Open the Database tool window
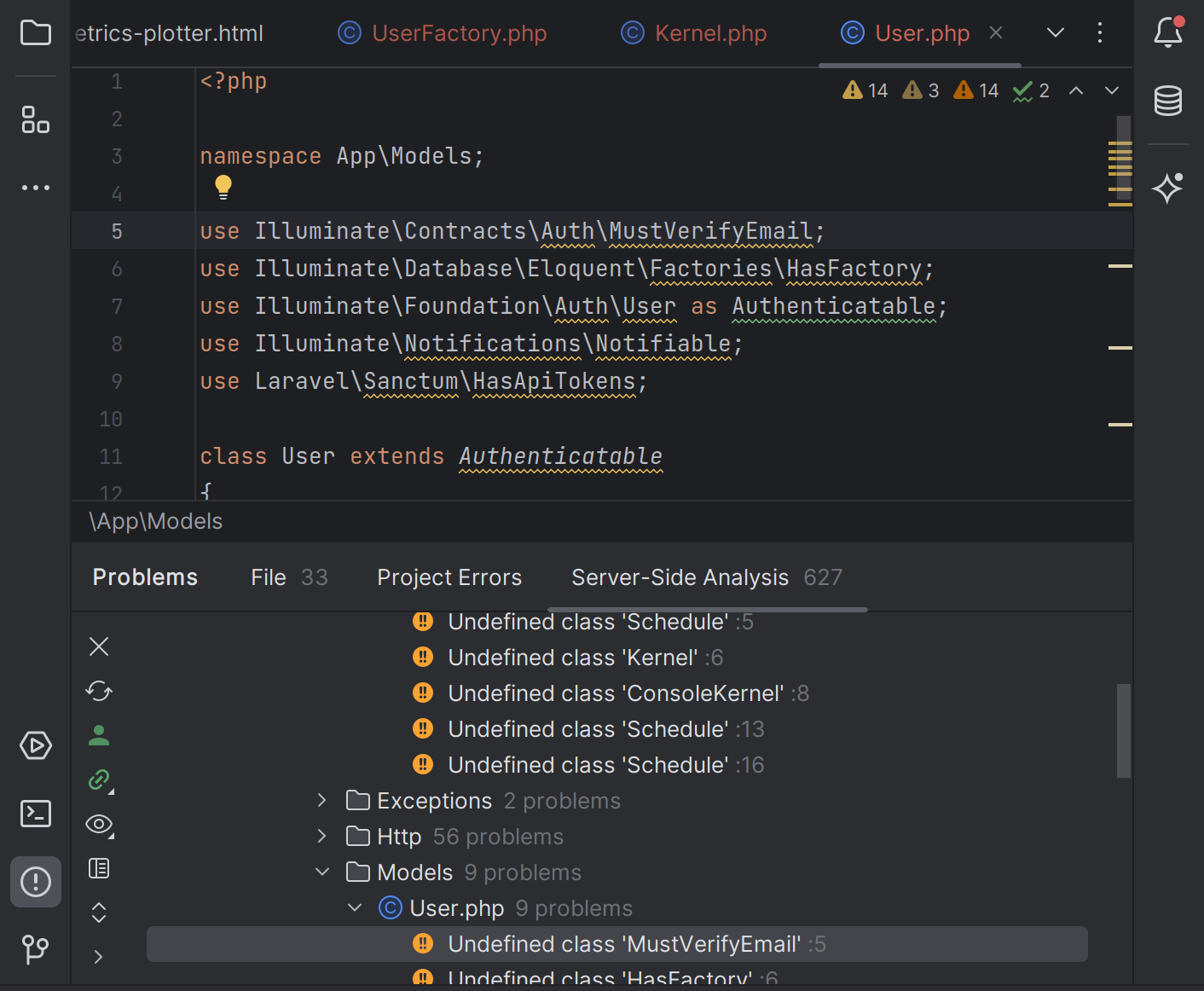This screenshot has height=991, width=1204. (x=1168, y=101)
